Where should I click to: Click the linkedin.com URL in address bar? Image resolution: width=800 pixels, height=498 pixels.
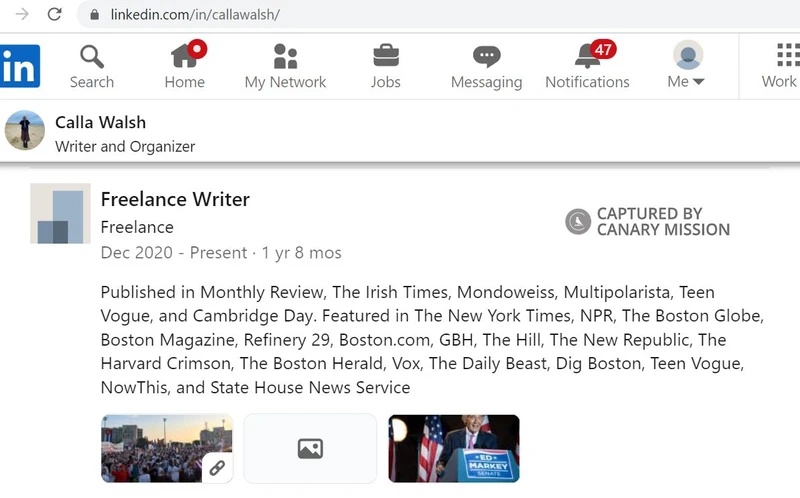[195, 14]
